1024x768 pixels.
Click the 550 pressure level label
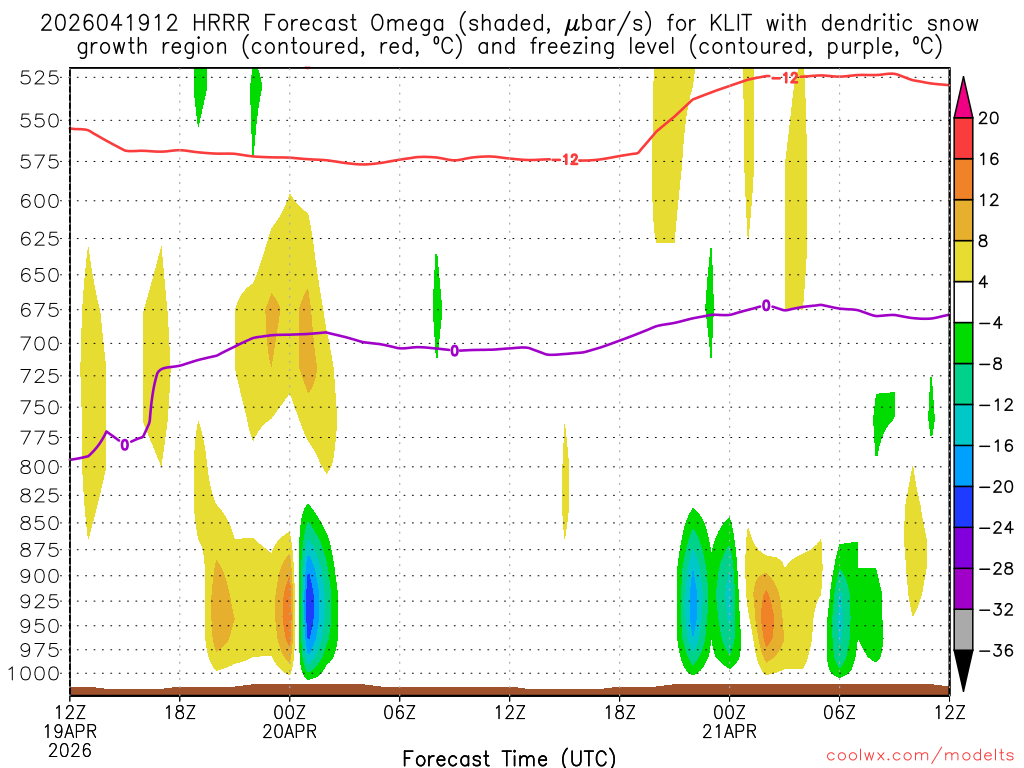(40, 121)
